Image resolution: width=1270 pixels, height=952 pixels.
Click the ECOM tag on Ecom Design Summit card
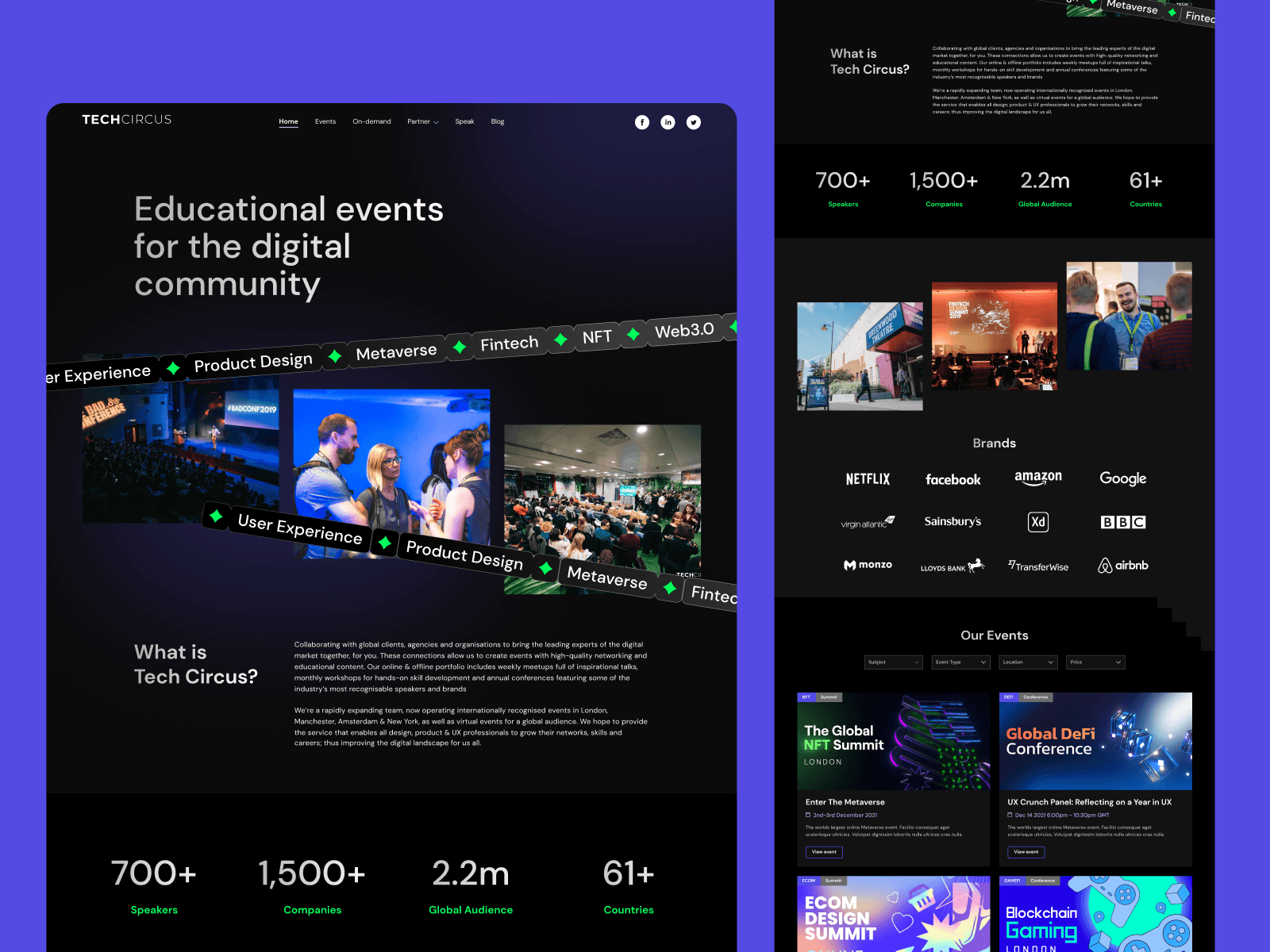[x=809, y=881]
